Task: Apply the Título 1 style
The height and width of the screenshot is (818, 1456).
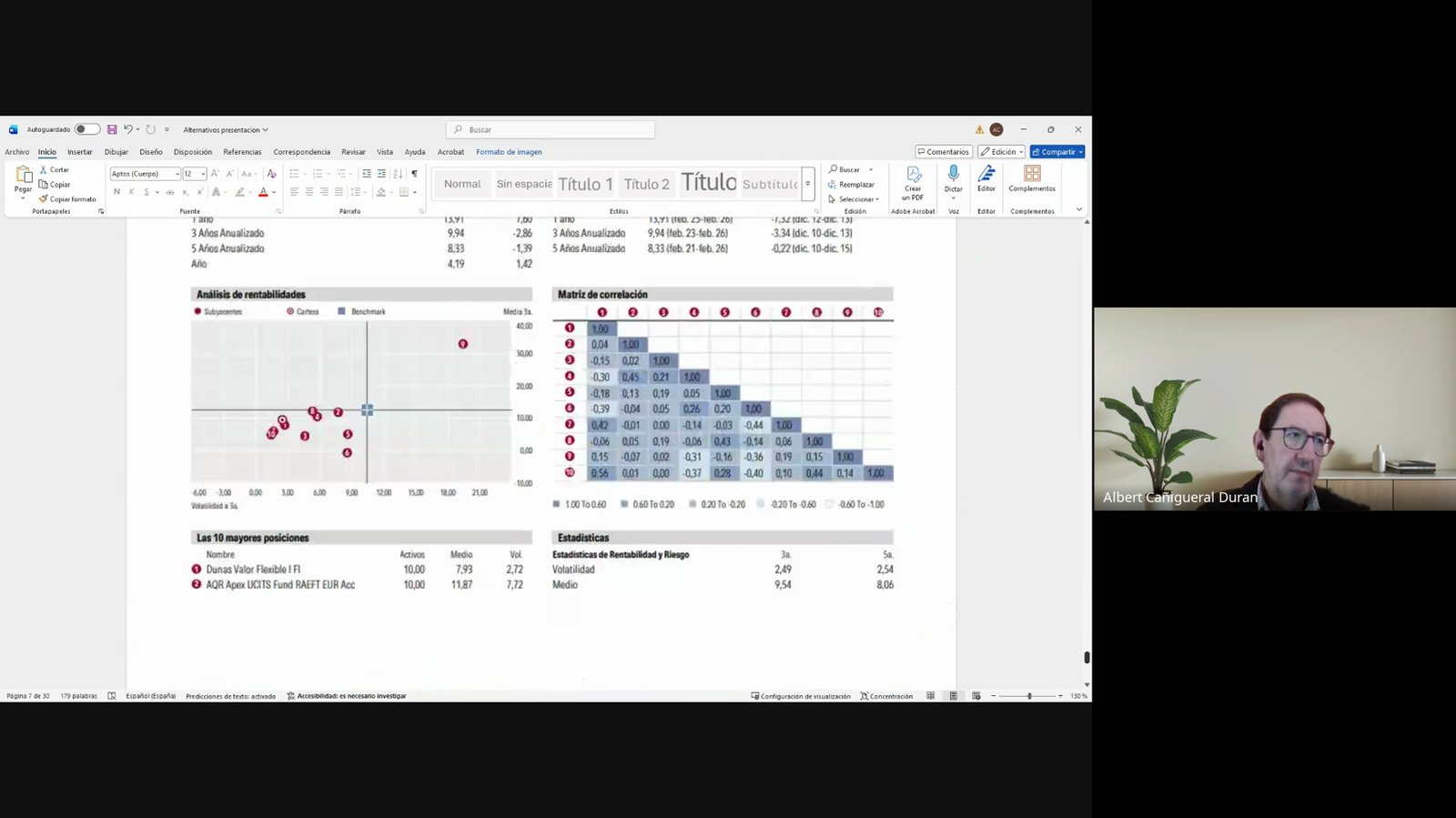Action: click(x=585, y=184)
